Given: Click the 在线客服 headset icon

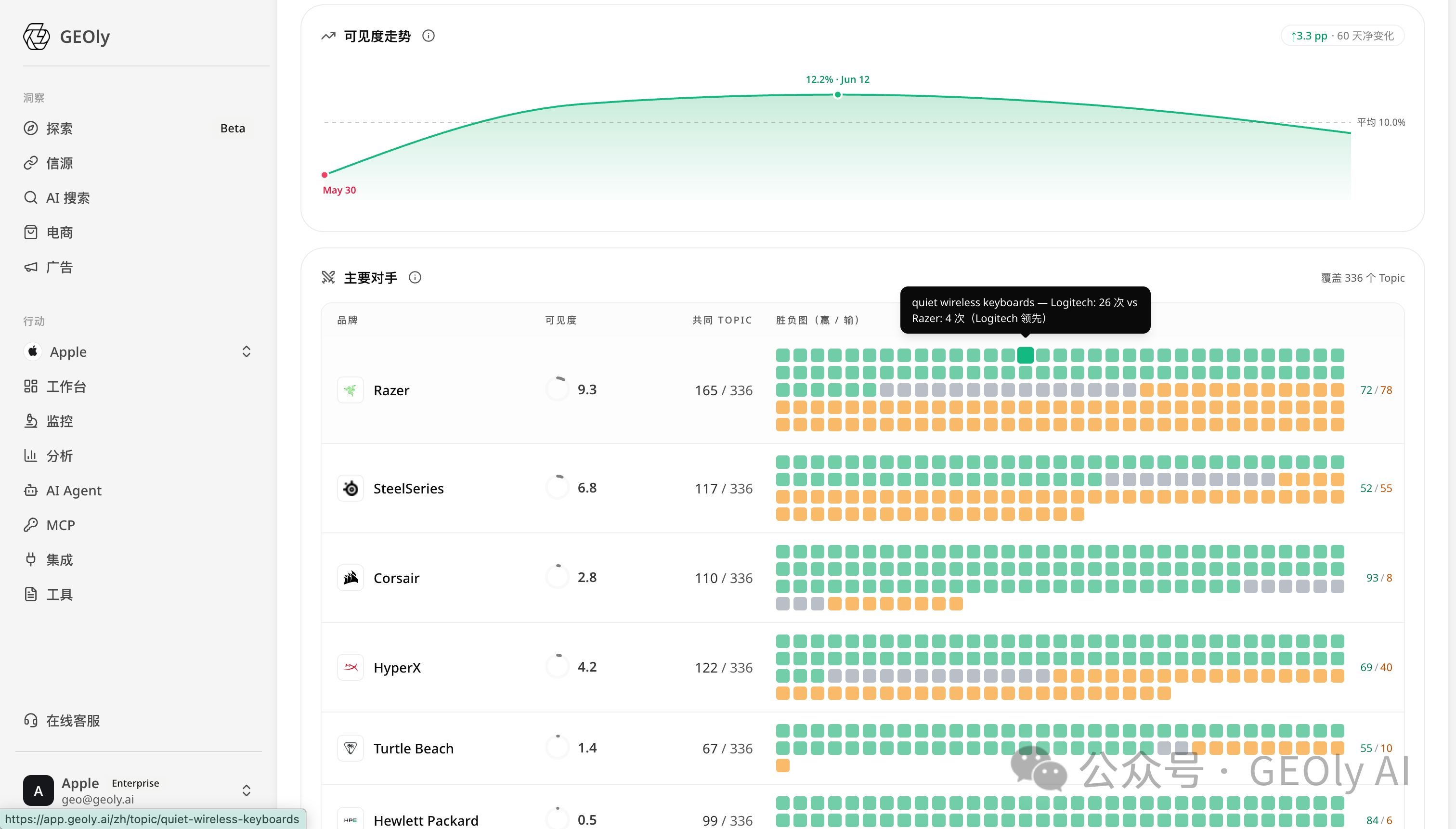Looking at the screenshot, I should coord(31,720).
